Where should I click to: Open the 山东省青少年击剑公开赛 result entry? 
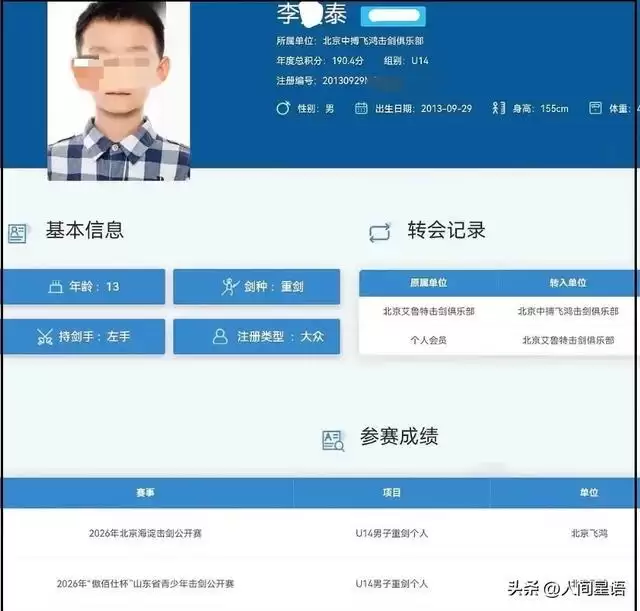146,583
